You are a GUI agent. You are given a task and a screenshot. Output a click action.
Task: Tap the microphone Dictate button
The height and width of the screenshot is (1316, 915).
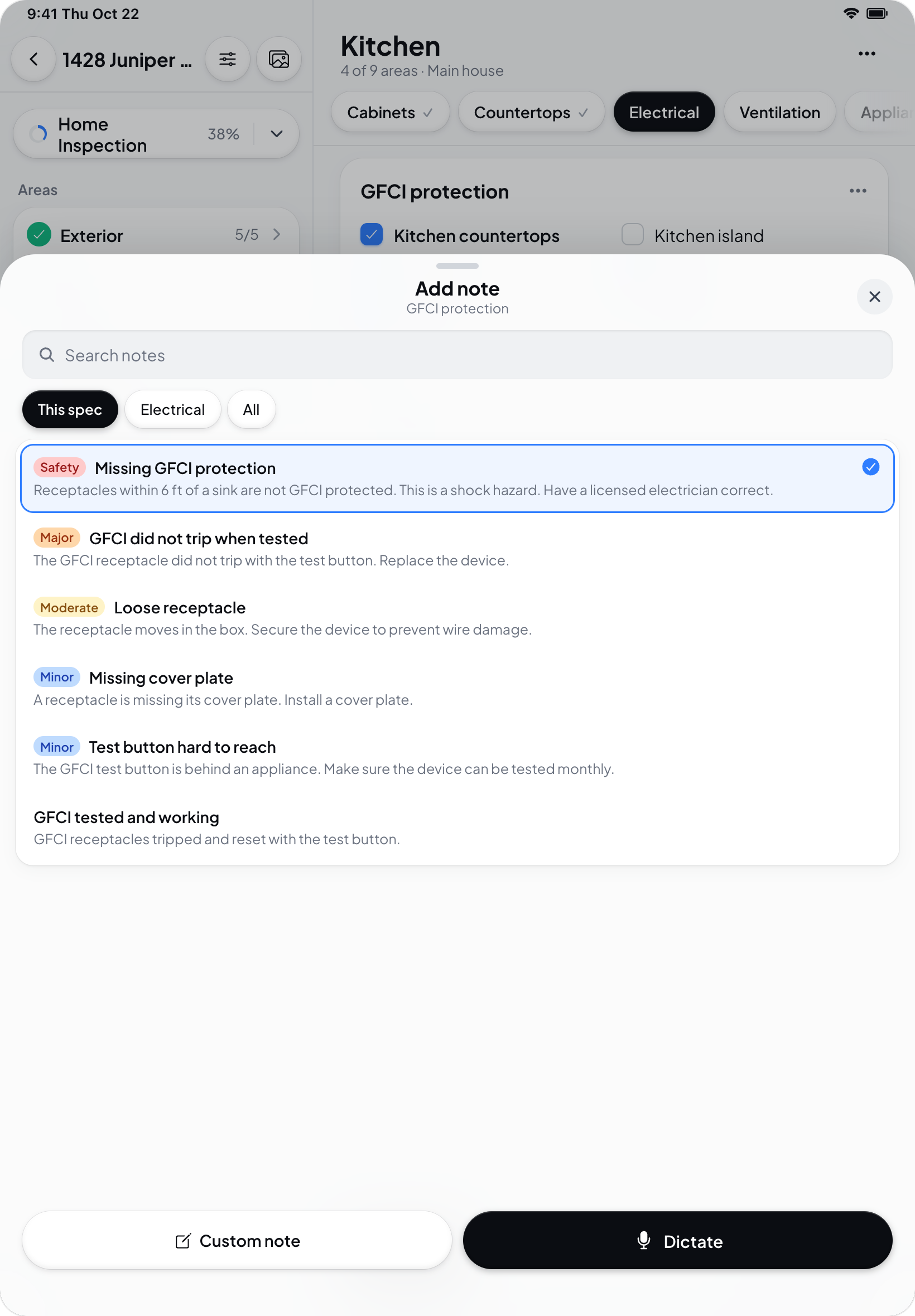(x=678, y=1240)
